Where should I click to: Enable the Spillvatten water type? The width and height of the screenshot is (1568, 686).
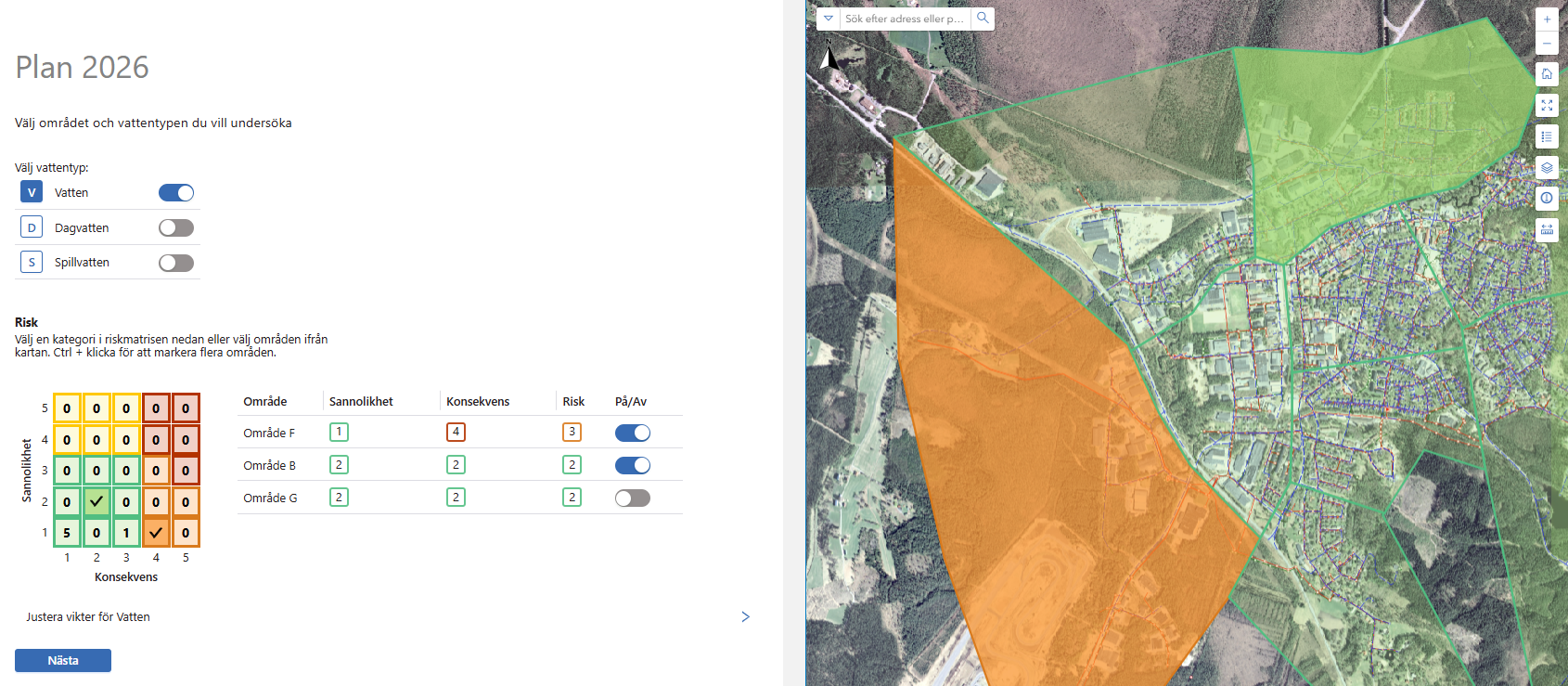[176, 263]
